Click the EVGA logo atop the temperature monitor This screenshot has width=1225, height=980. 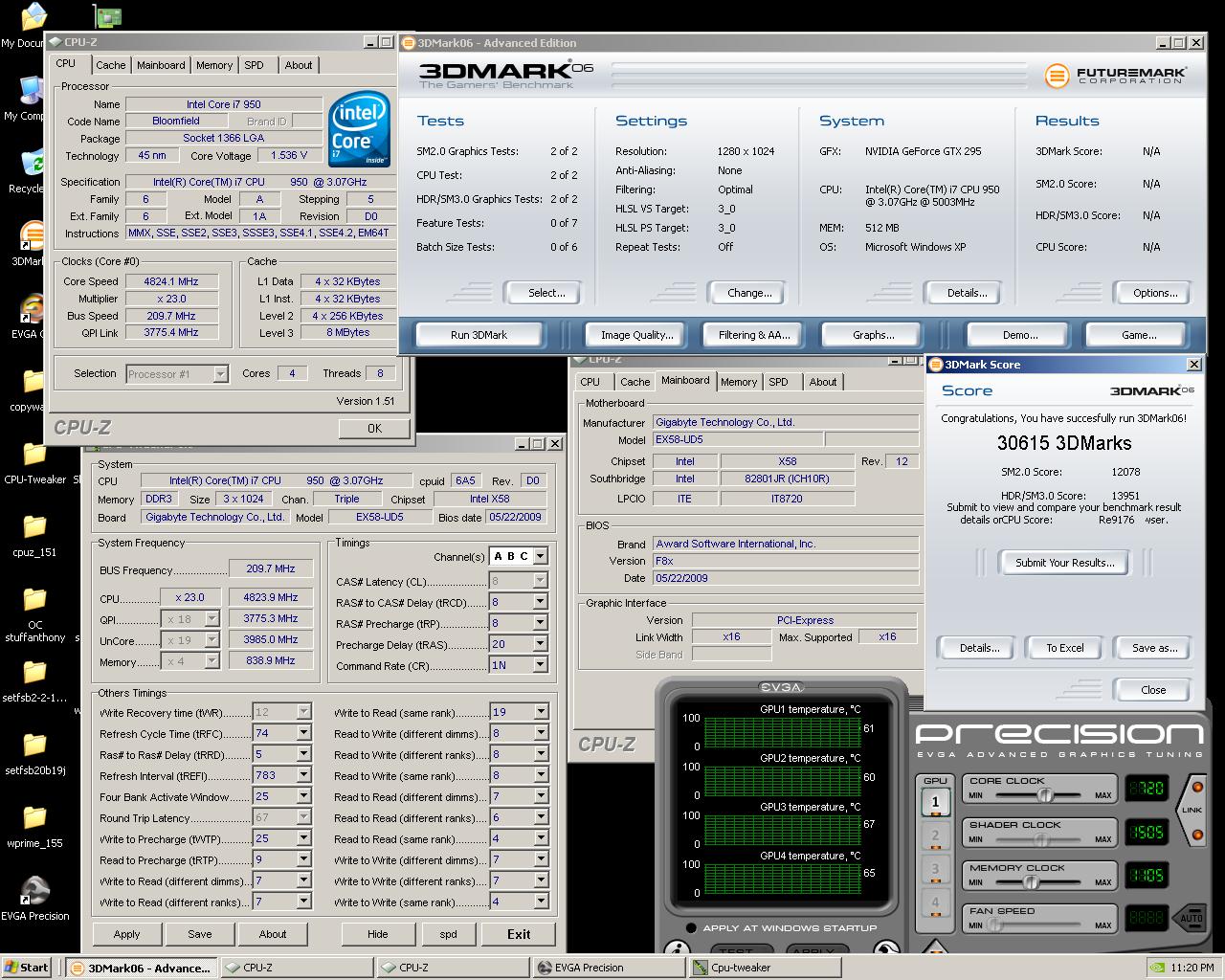click(782, 686)
